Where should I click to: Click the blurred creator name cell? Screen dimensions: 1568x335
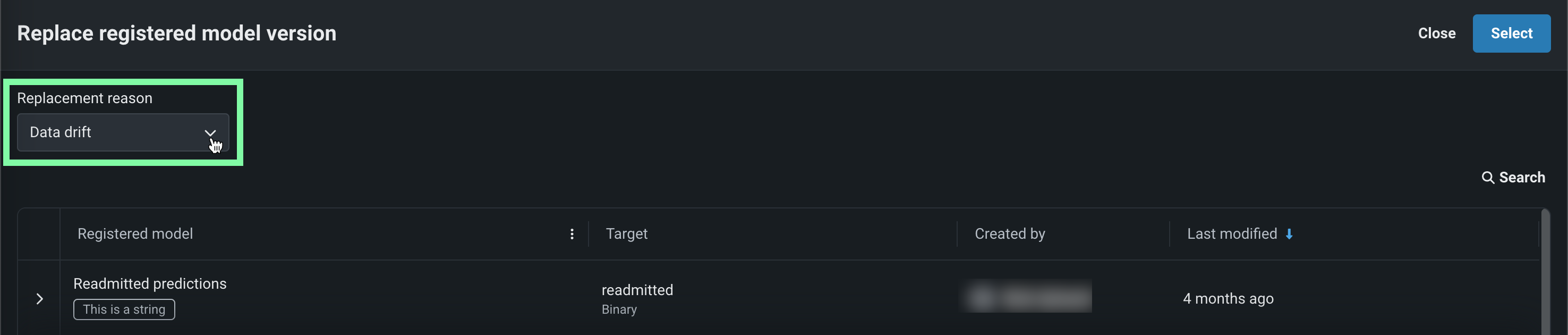[x=1026, y=298]
